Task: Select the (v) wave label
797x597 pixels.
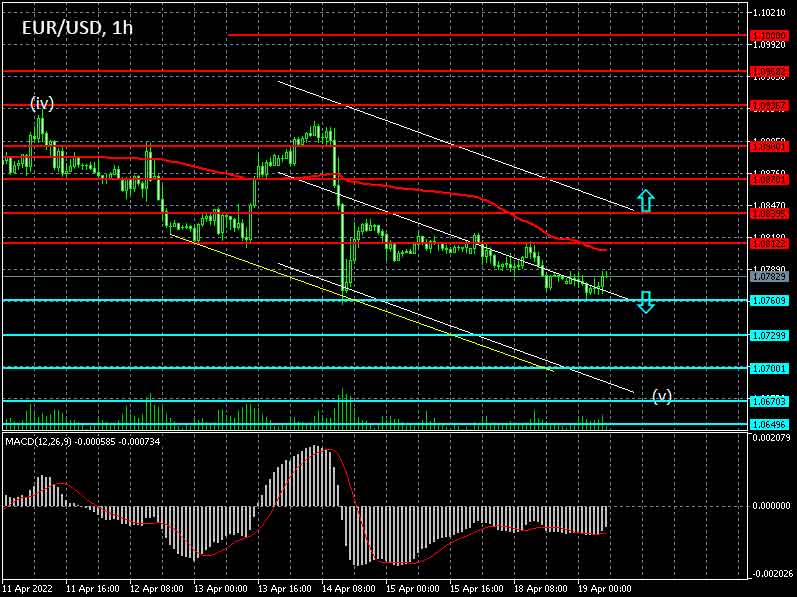Action: point(662,396)
